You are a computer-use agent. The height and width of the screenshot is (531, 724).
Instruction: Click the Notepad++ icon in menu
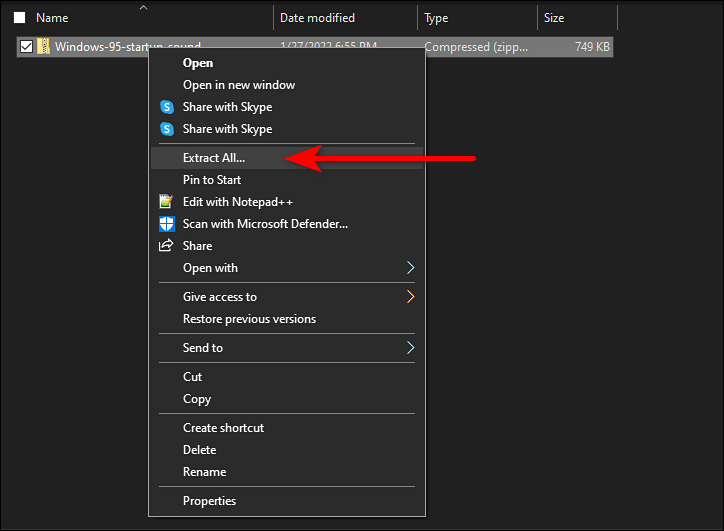tap(167, 202)
